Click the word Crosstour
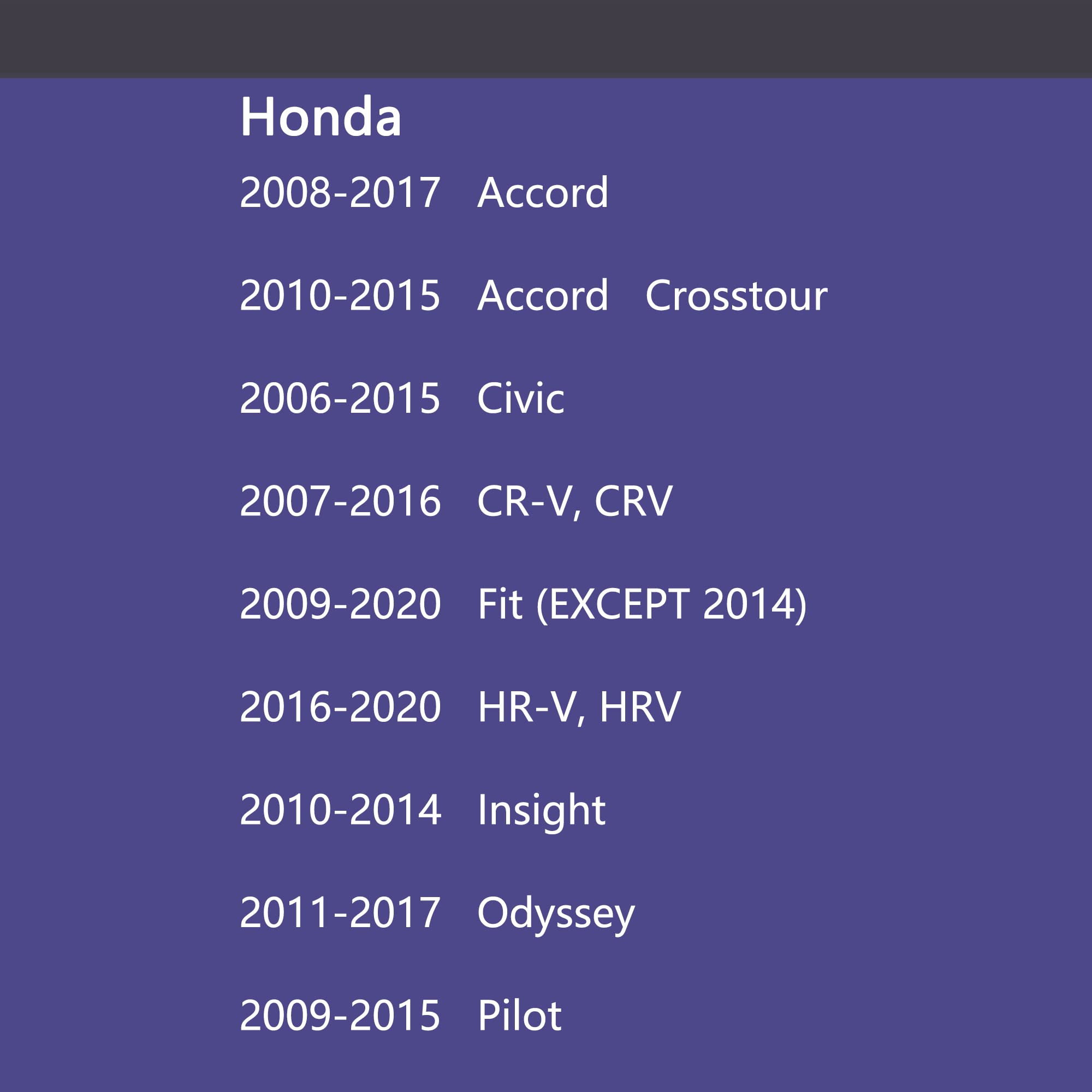 point(736,295)
